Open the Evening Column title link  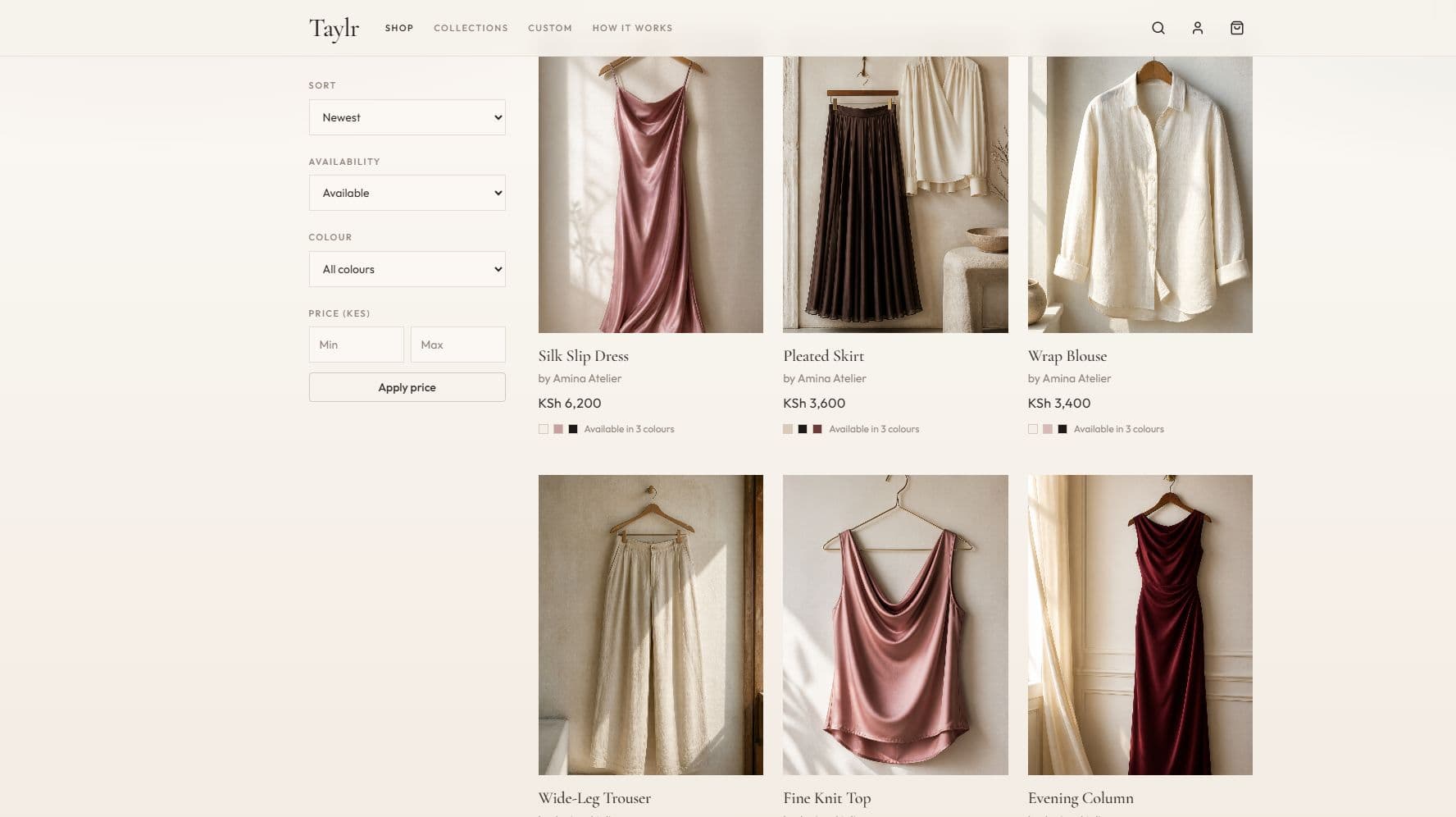click(x=1081, y=798)
